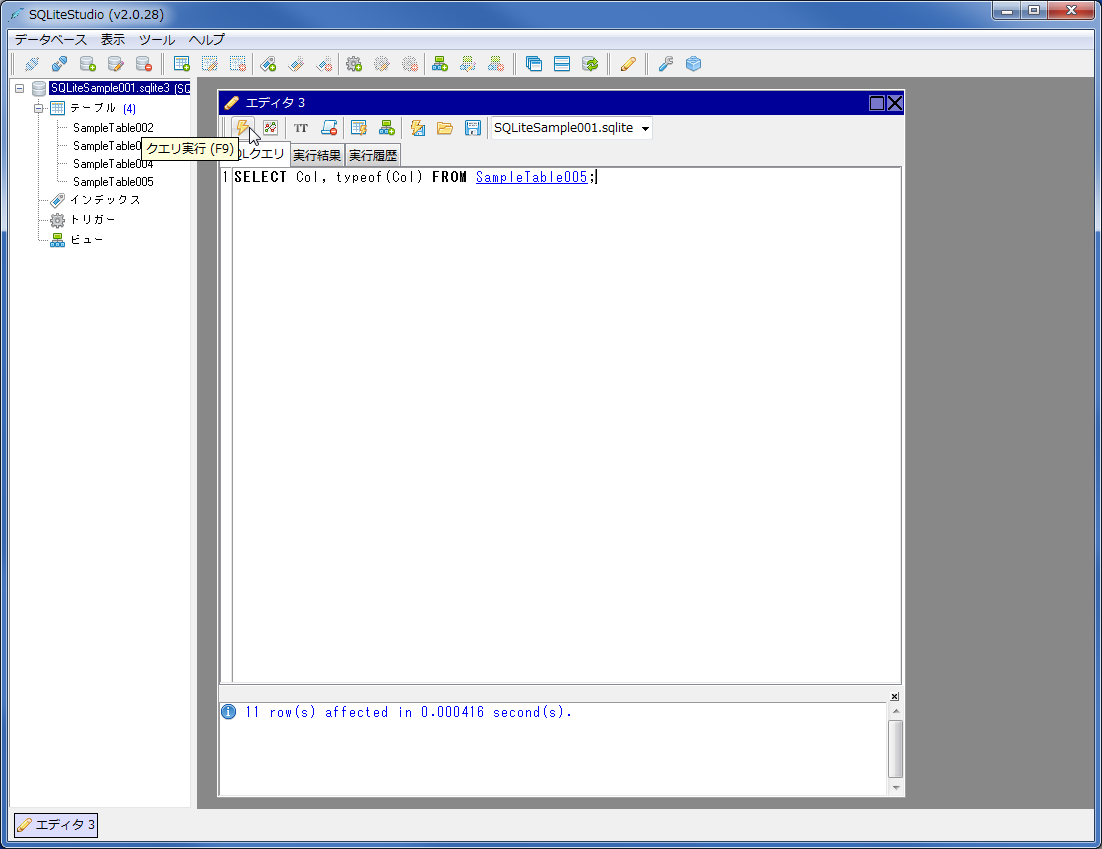Click inside the SQL query editor area

[x=566, y=425]
